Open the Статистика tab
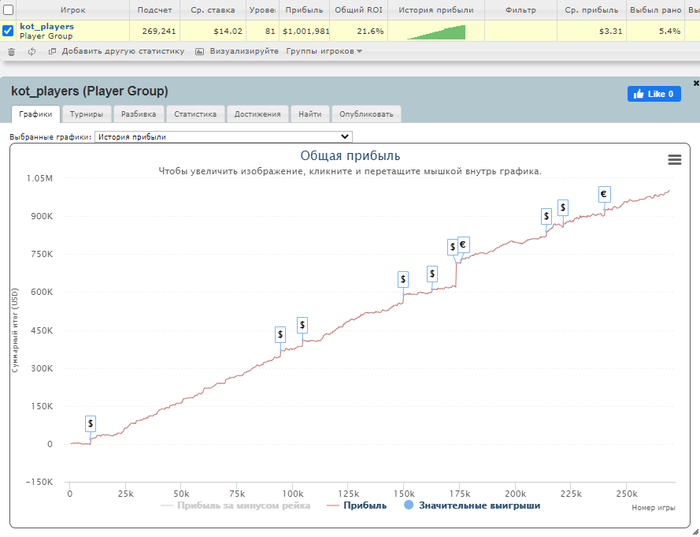Viewport: 700px width, 537px height. tap(195, 114)
